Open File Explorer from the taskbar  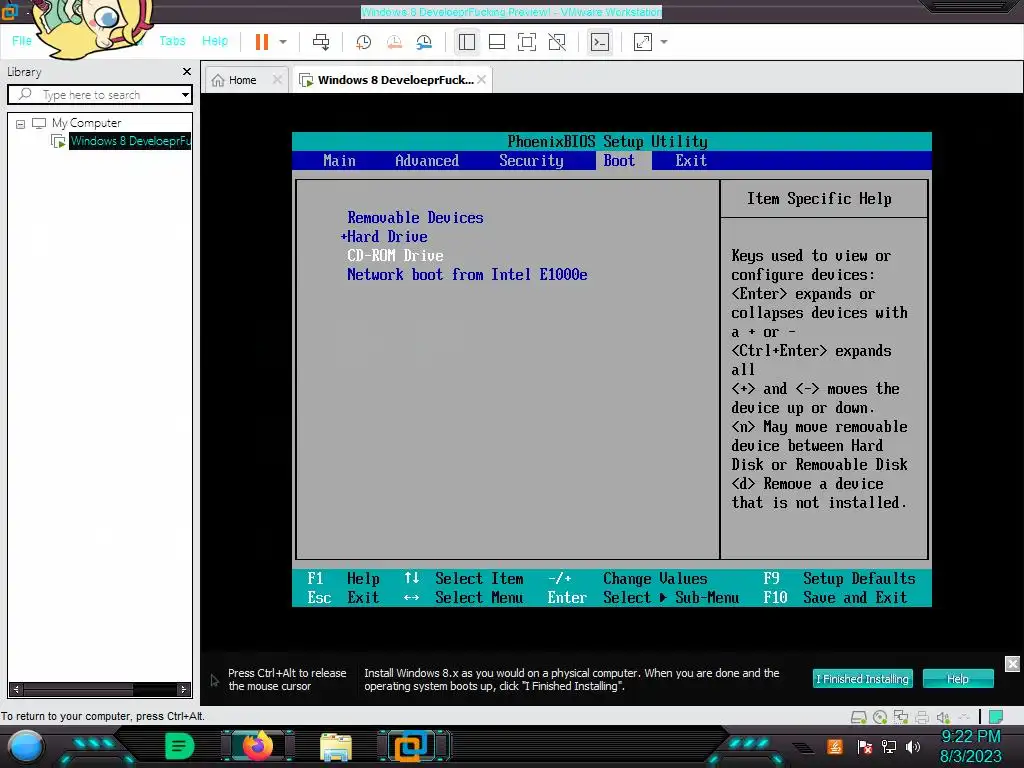(x=336, y=747)
